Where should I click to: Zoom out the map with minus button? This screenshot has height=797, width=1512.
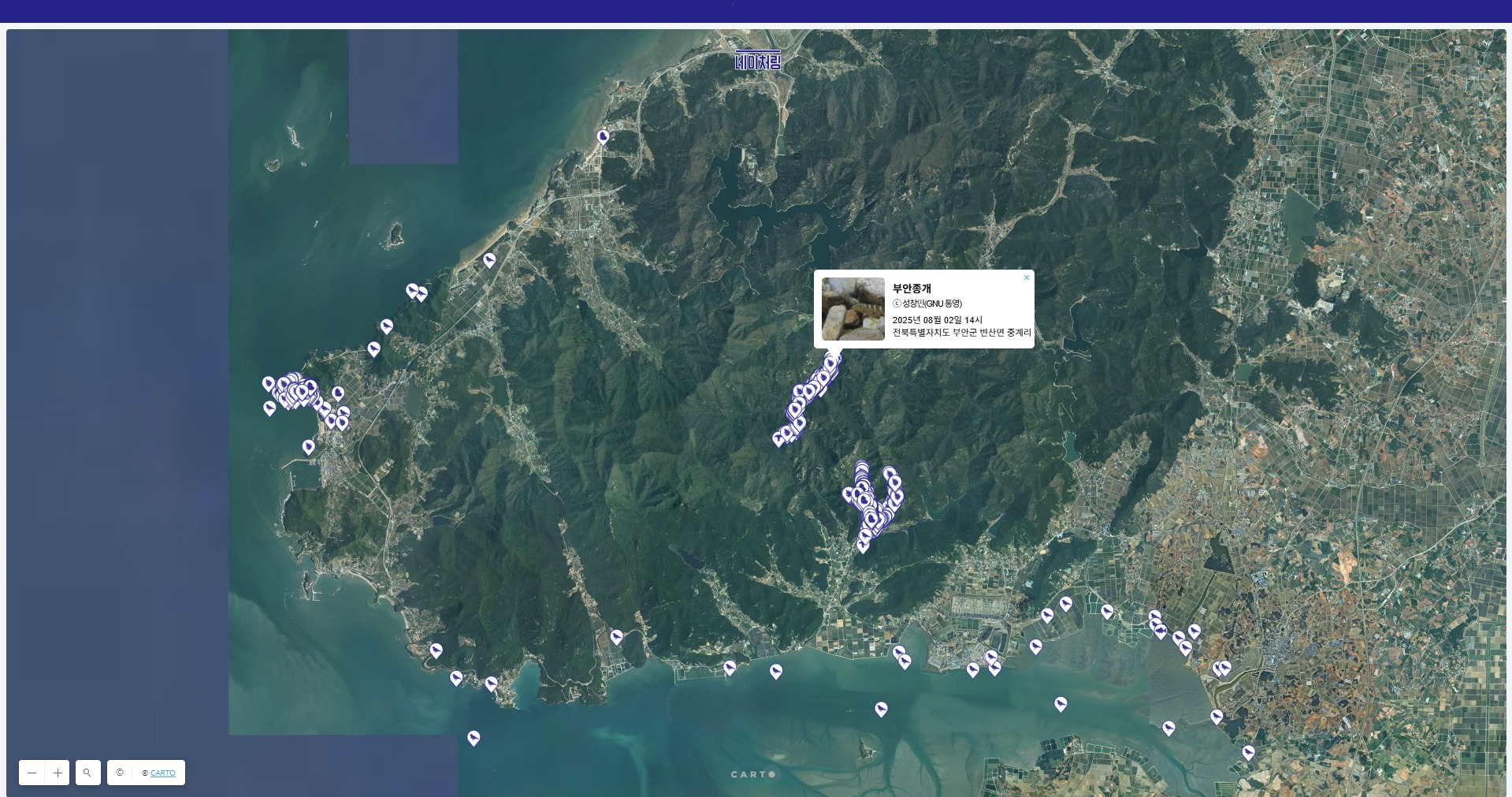click(32, 773)
